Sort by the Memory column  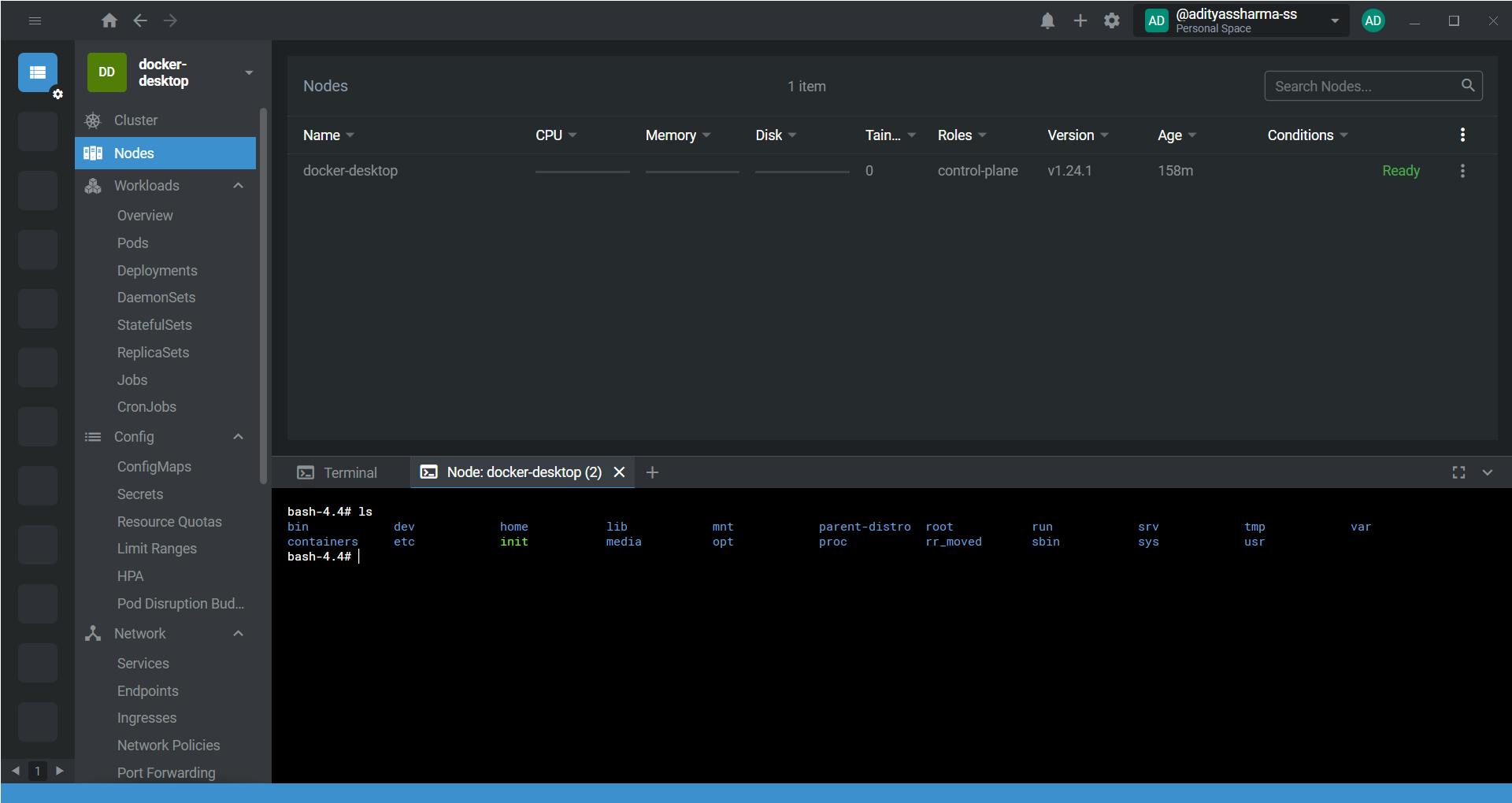[x=678, y=135]
